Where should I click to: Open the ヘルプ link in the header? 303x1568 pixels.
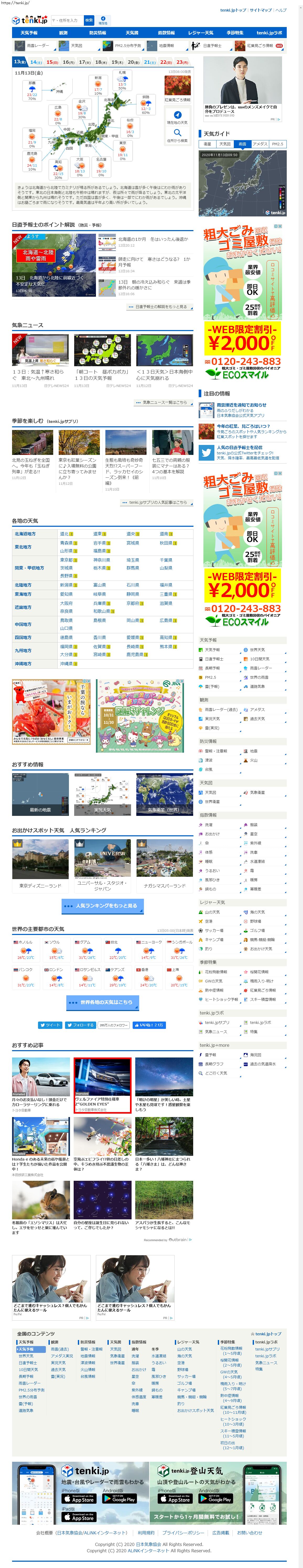click(x=280, y=10)
